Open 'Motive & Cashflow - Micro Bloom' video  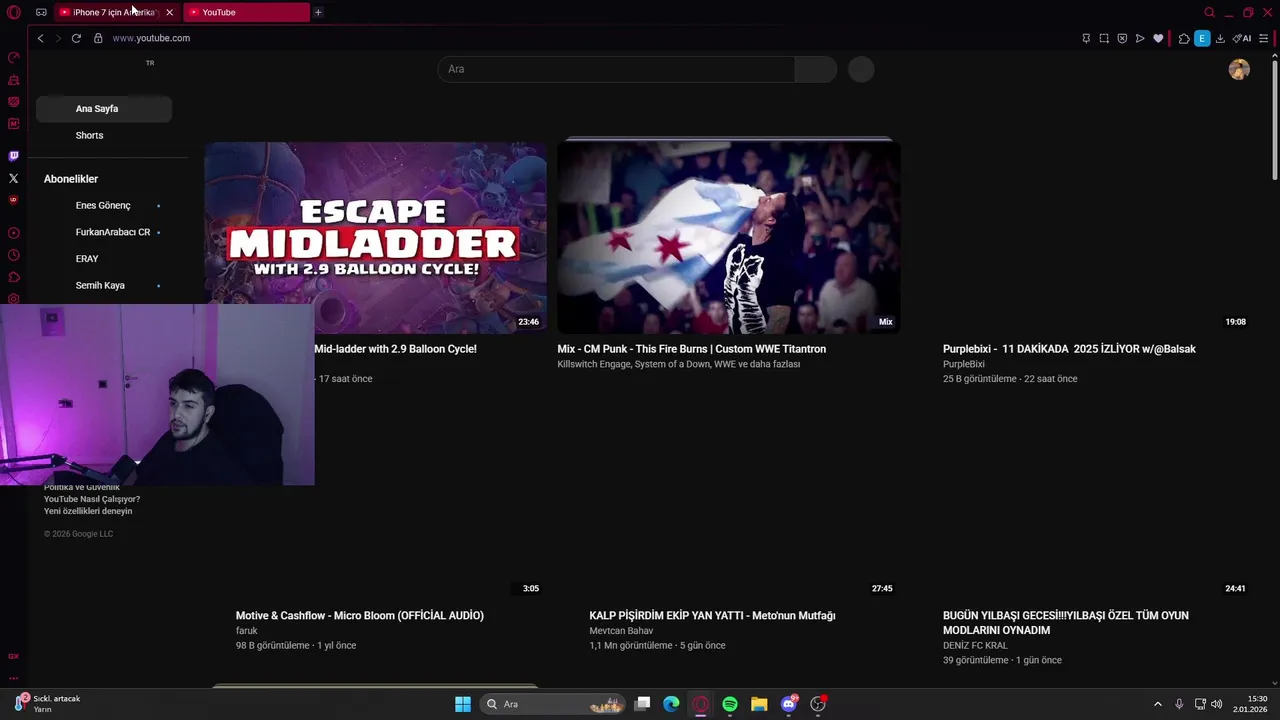coord(360,616)
